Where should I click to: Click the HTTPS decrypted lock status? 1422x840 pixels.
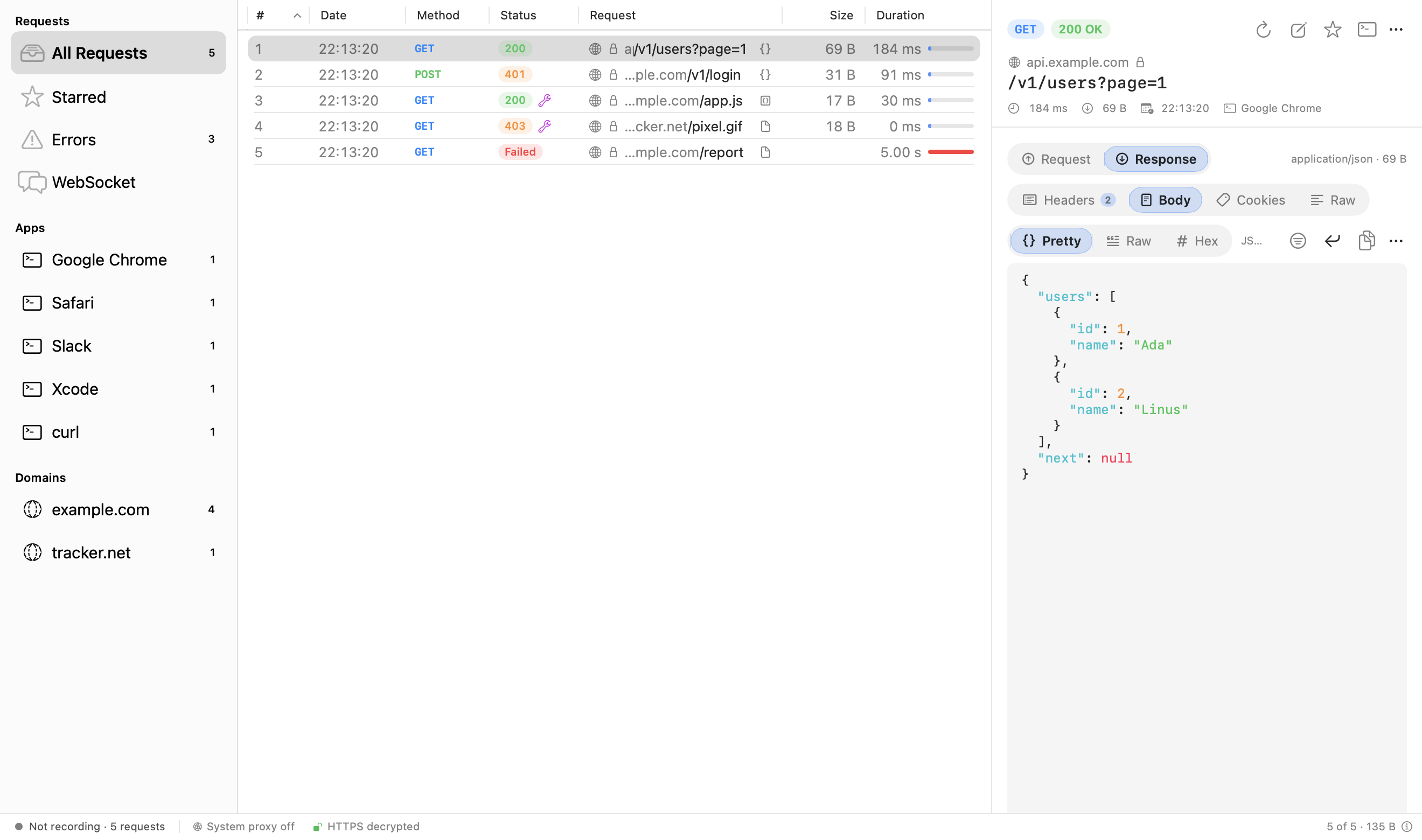point(366,827)
